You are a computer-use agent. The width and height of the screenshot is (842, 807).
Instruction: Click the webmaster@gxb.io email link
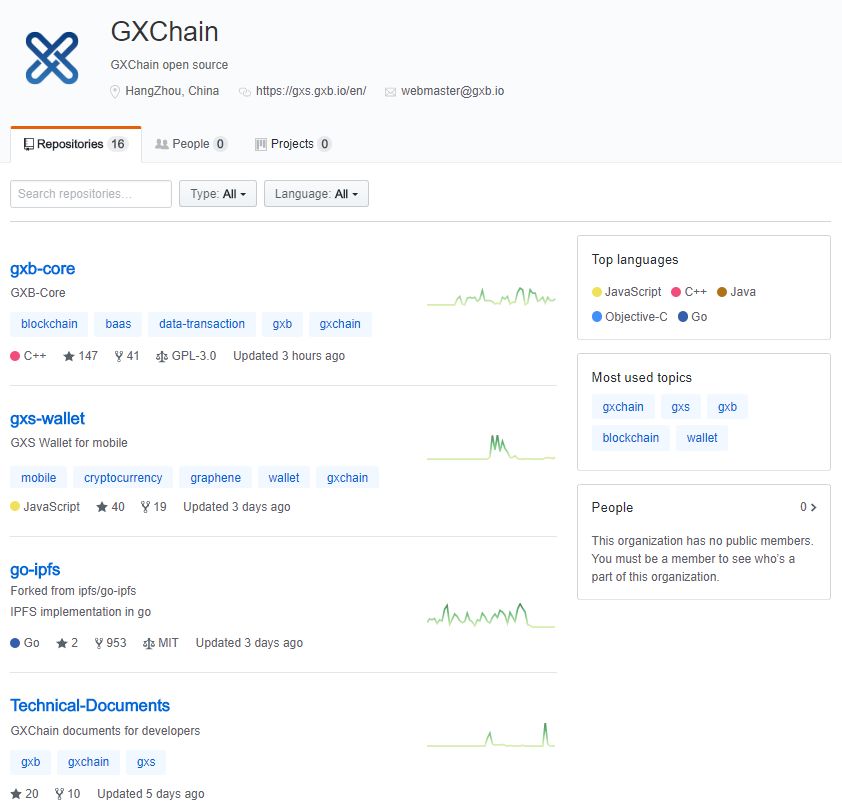452,91
